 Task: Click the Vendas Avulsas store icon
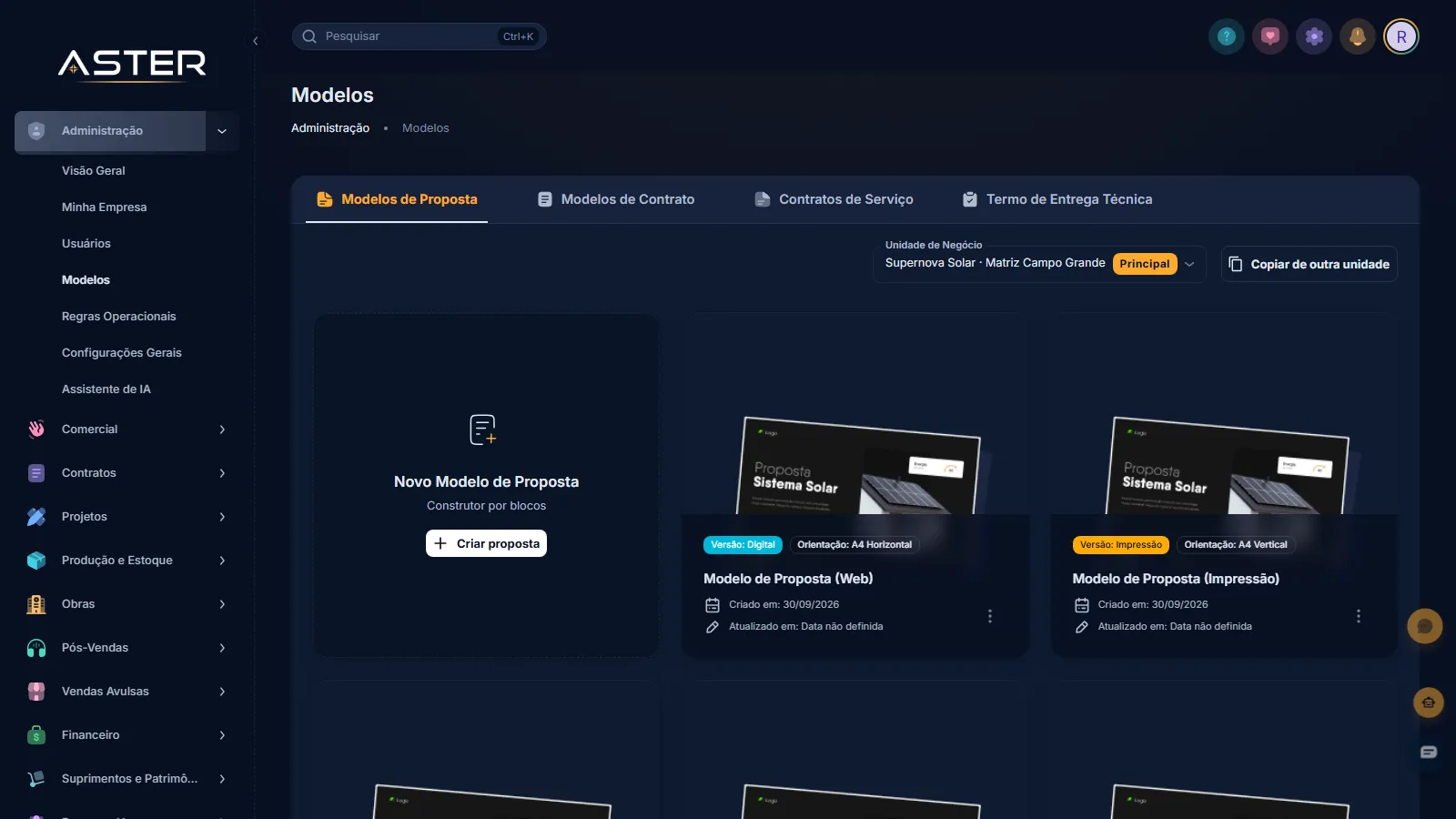(36, 692)
